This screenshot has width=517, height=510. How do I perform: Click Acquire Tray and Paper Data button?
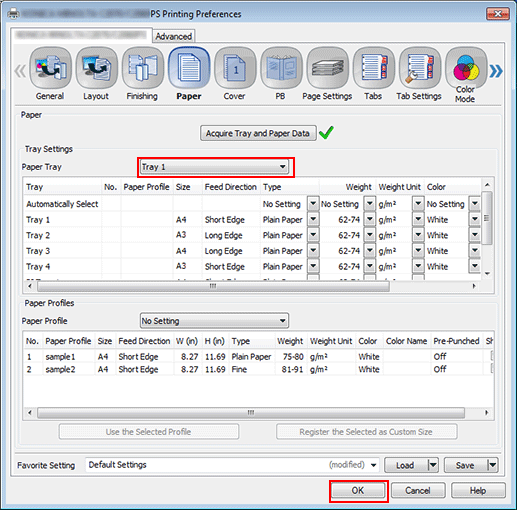258,133
